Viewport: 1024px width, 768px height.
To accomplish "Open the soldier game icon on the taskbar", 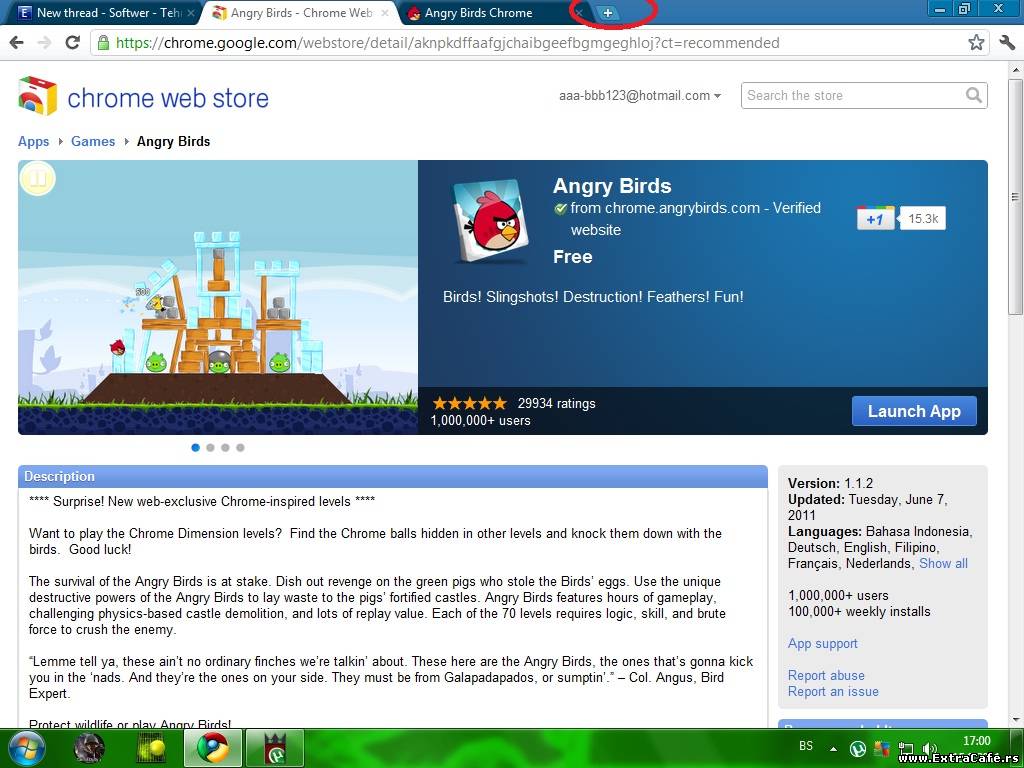I will coord(89,749).
